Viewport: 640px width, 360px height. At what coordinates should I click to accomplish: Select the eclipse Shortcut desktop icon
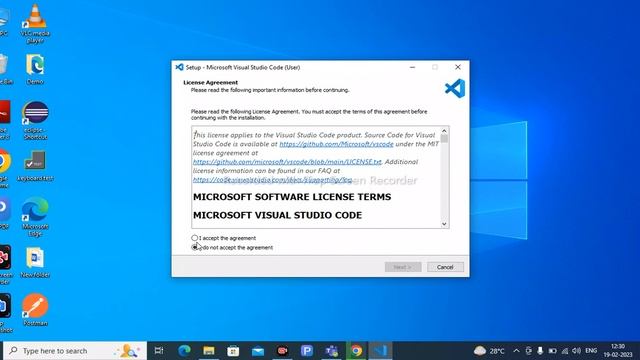click(x=36, y=120)
